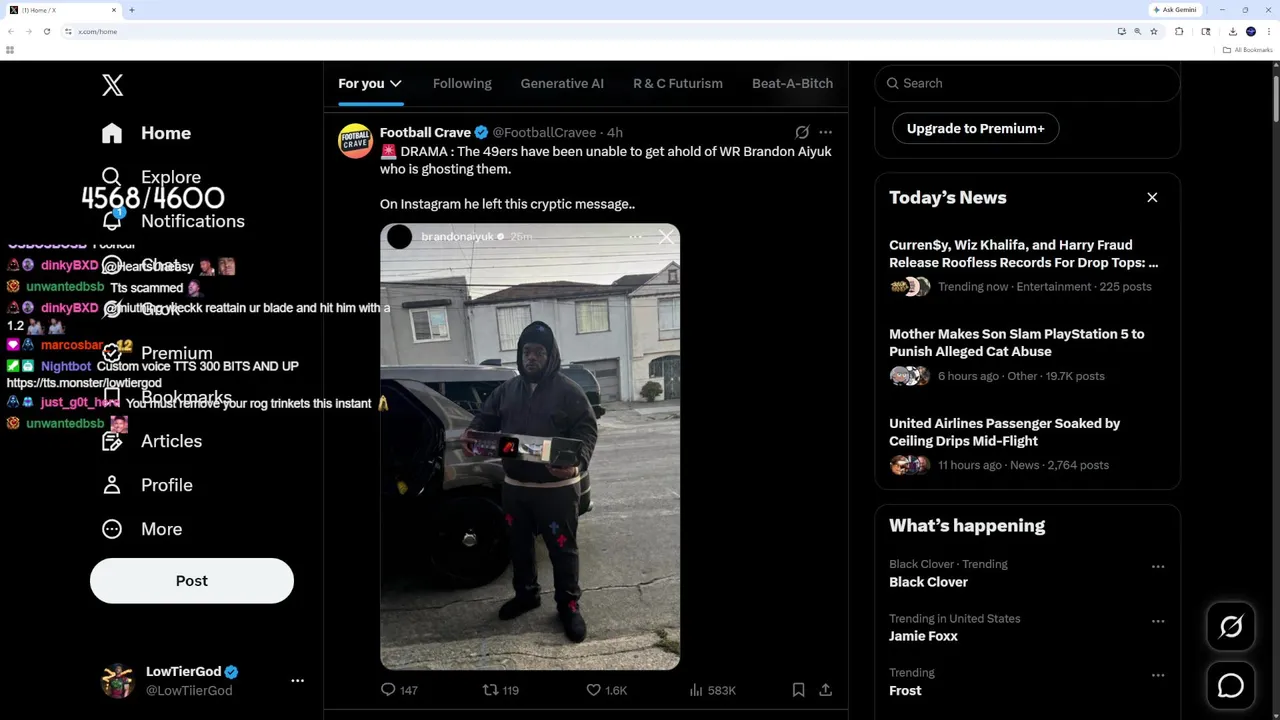Switch to the Generative AI tab
Viewport: 1280px width, 720px height.
pos(562,84)
